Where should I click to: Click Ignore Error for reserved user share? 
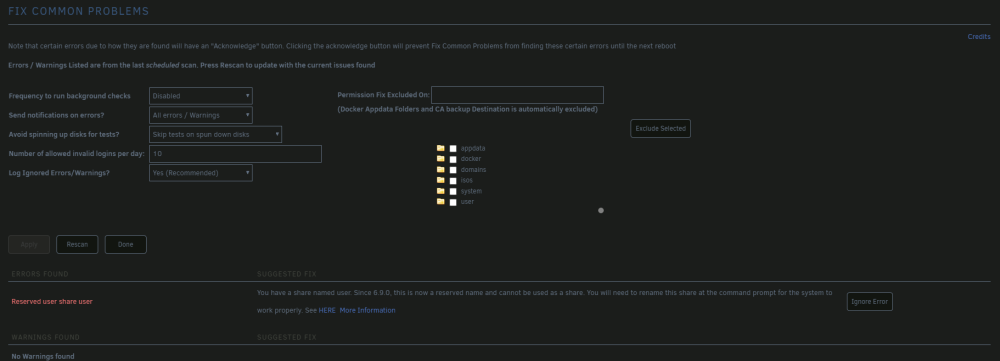(869, 302)
